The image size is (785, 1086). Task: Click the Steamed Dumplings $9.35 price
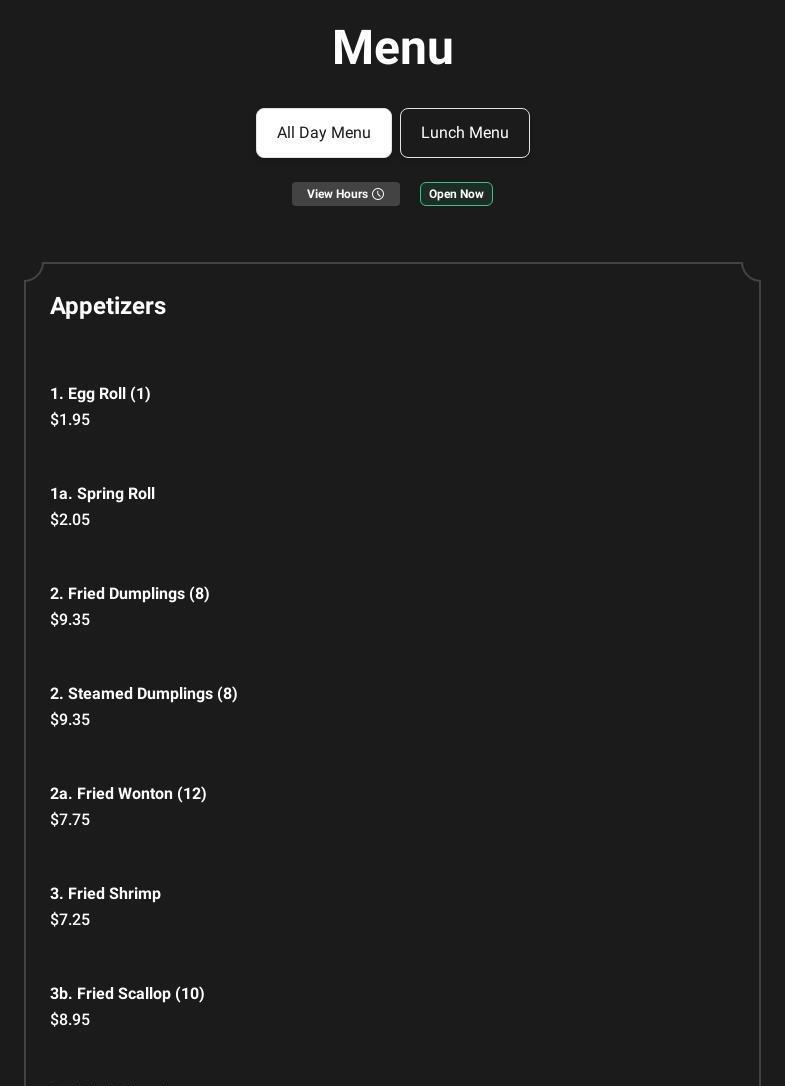(x=70, y=720)
